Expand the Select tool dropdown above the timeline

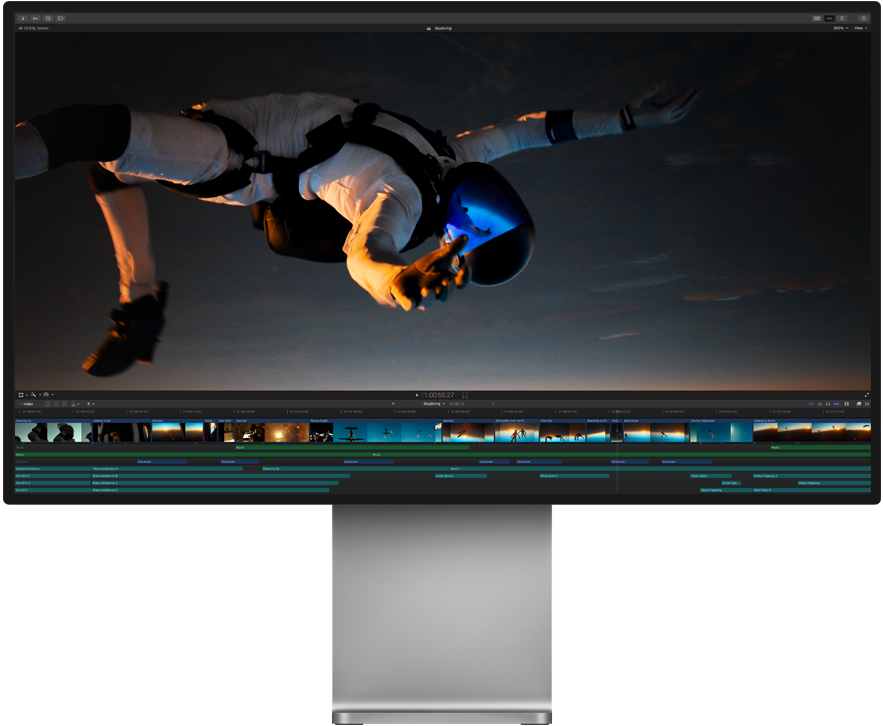[x=91, y=404]
